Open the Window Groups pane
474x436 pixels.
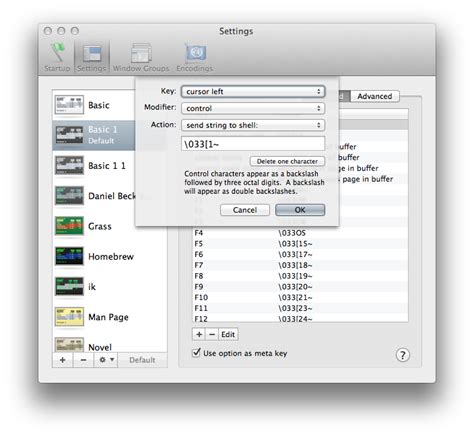click(141, 57)
